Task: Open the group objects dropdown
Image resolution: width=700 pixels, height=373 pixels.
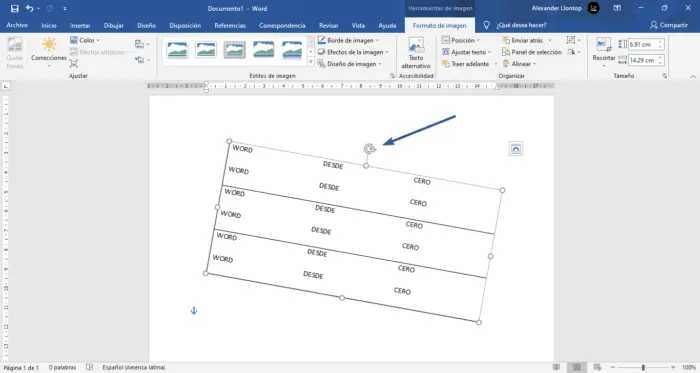Action: (x=573, y=40)
